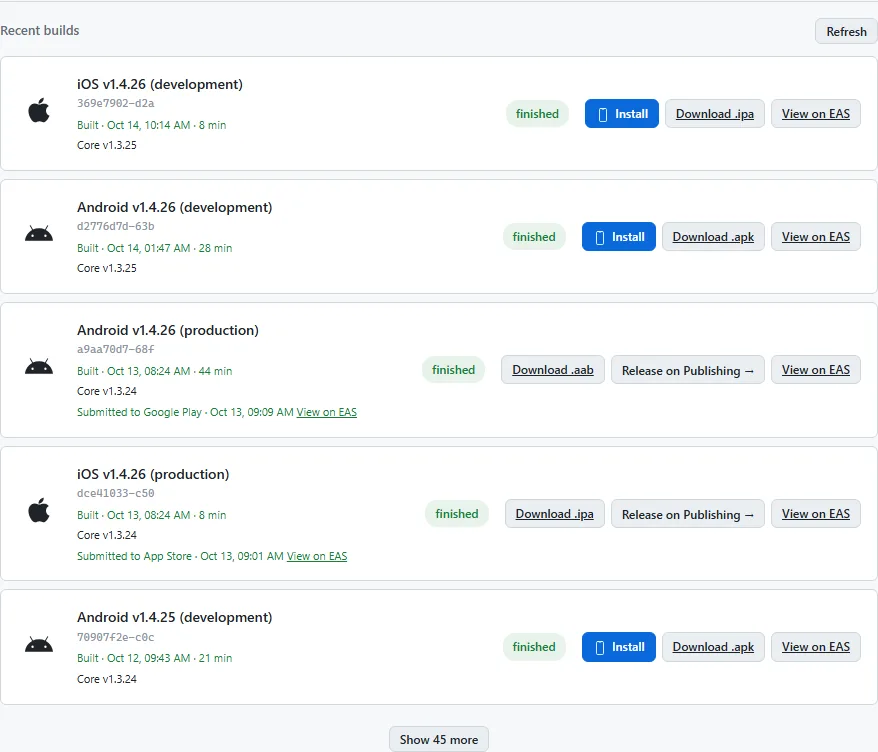The image size is (878, 752).
Task: Click build ID d2776d7d-63b
Action: pos(115,227)
